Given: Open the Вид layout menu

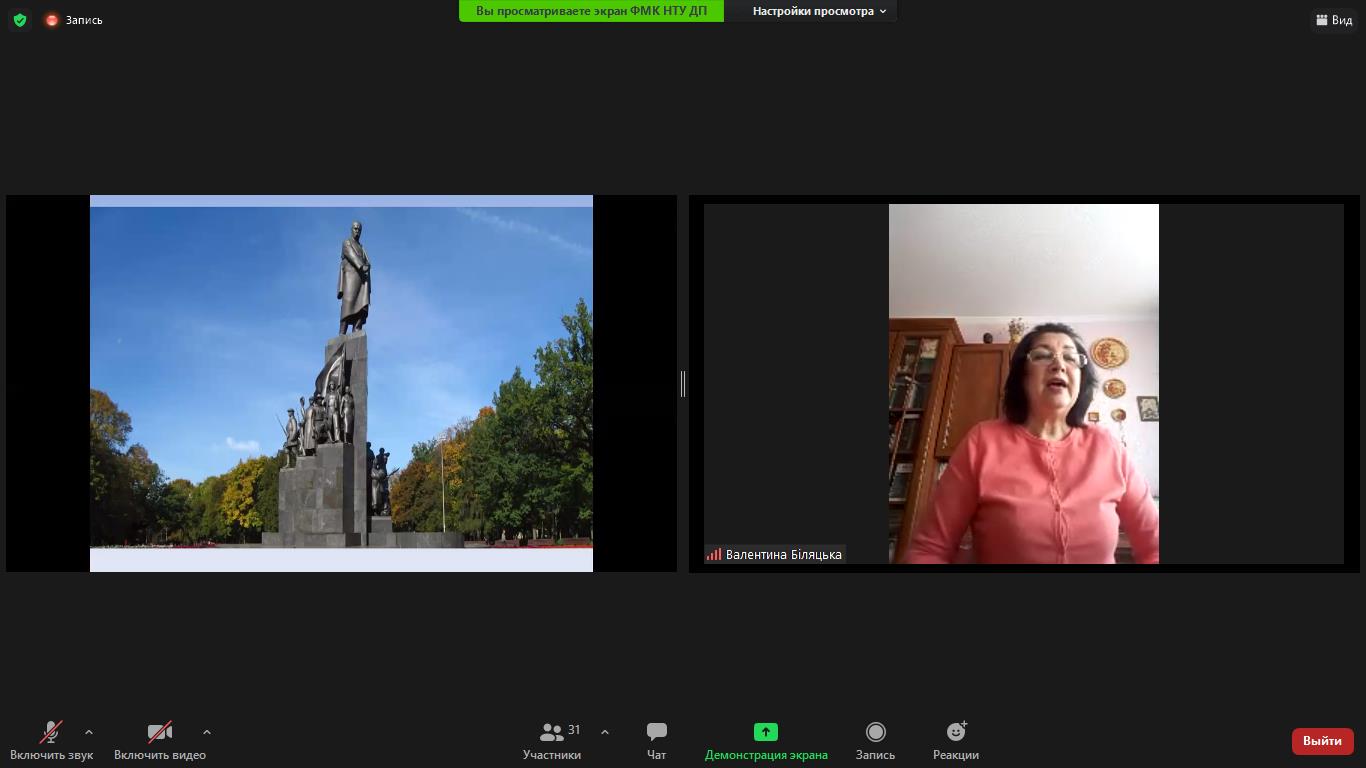Looking at the screenshot, I should coord(1334,20).
